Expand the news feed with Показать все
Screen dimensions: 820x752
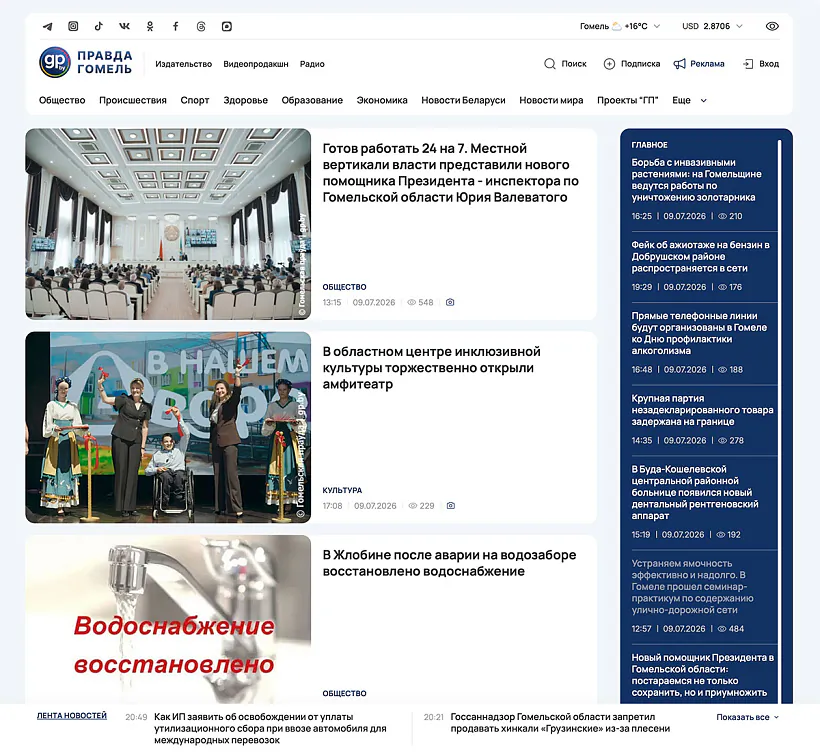click(747, 717)
